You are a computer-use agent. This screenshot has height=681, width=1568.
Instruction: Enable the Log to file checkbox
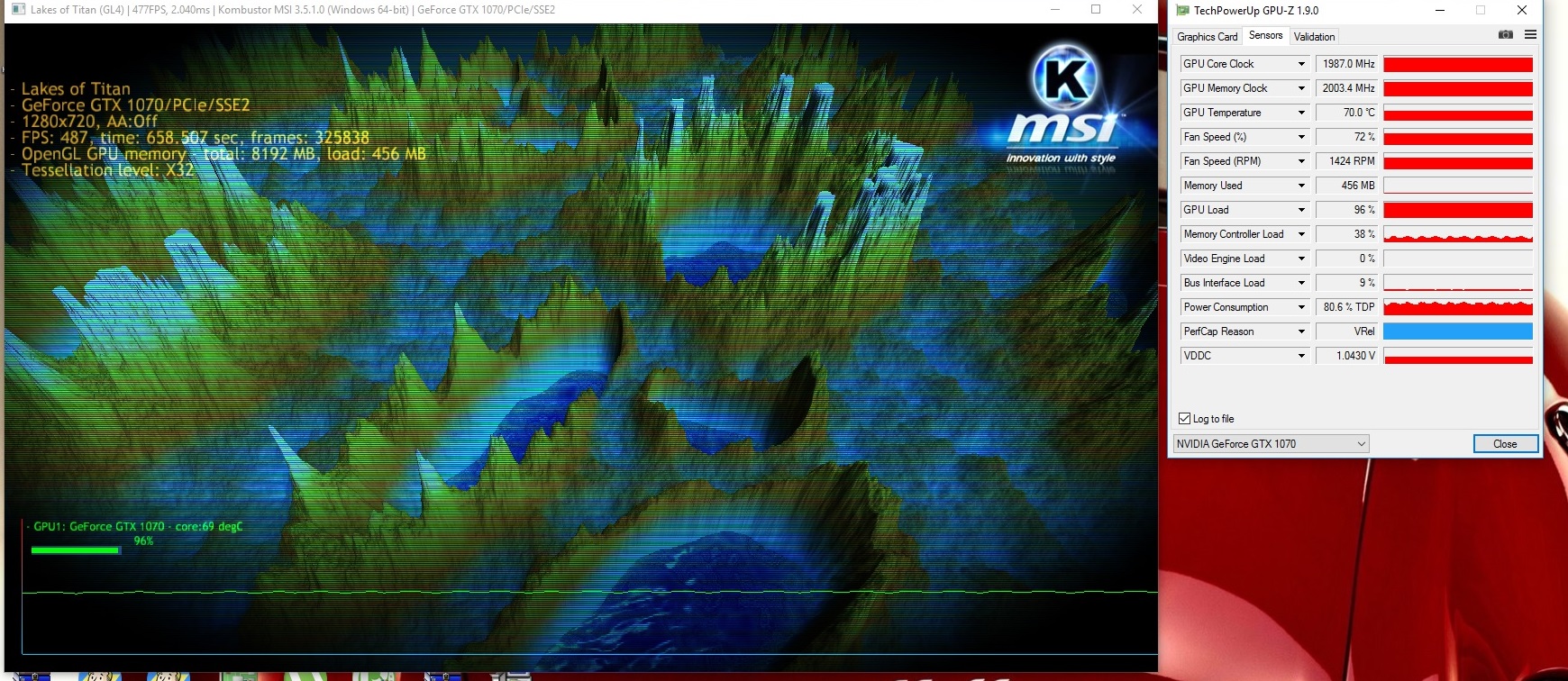click(1185, 419)
